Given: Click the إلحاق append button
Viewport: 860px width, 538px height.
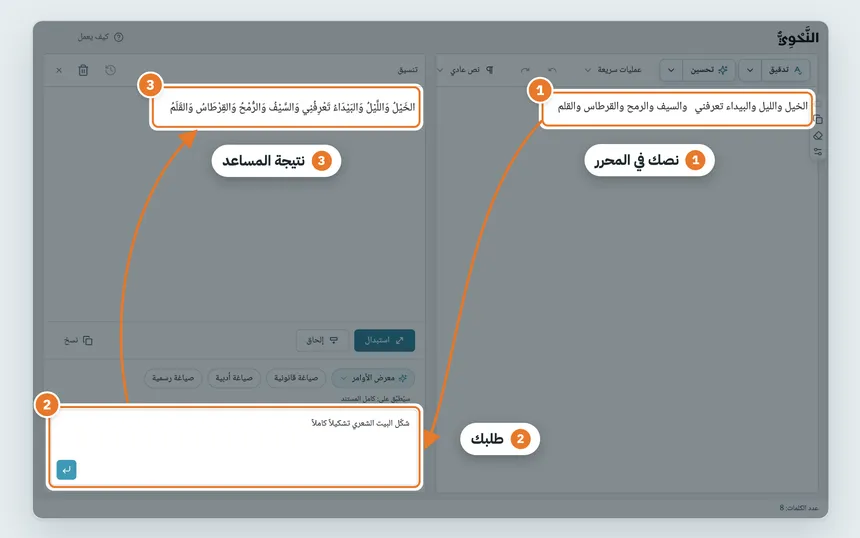Looking at the screenshot, I should (322, 341).
